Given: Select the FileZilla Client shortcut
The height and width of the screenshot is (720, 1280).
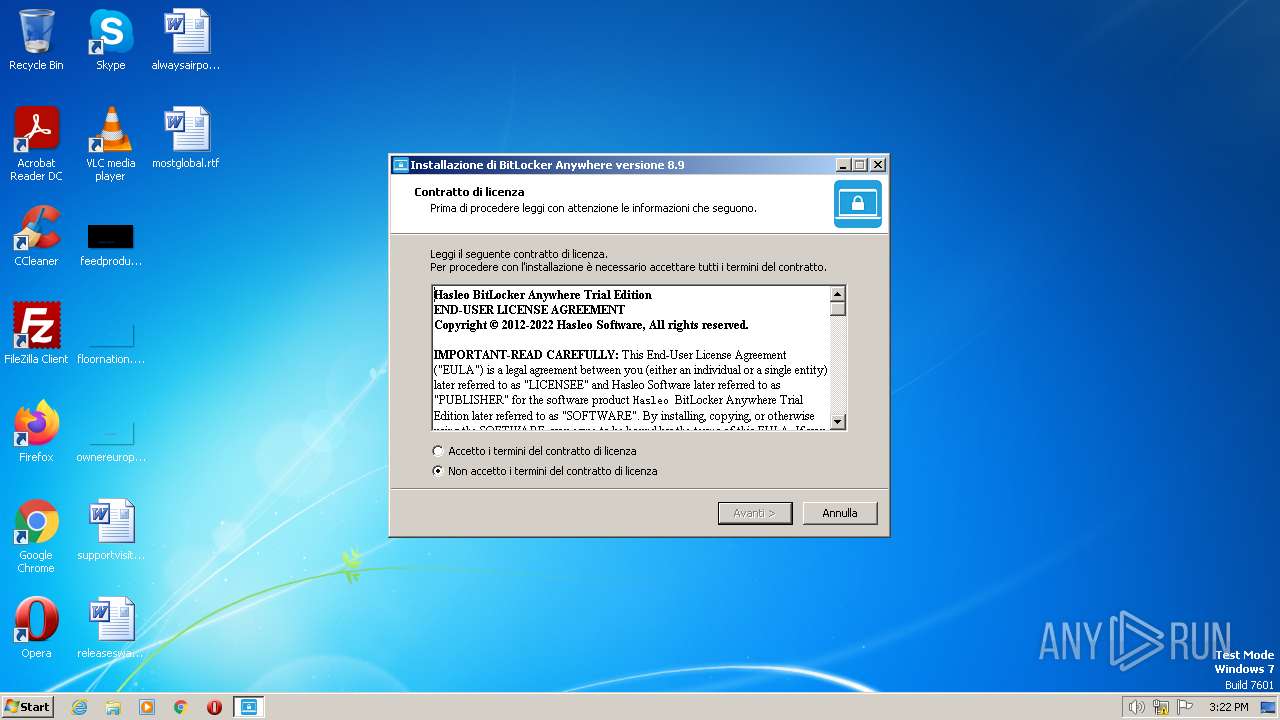Looking at the screenshot, I should pyautogui.click(x=36, y=334).
